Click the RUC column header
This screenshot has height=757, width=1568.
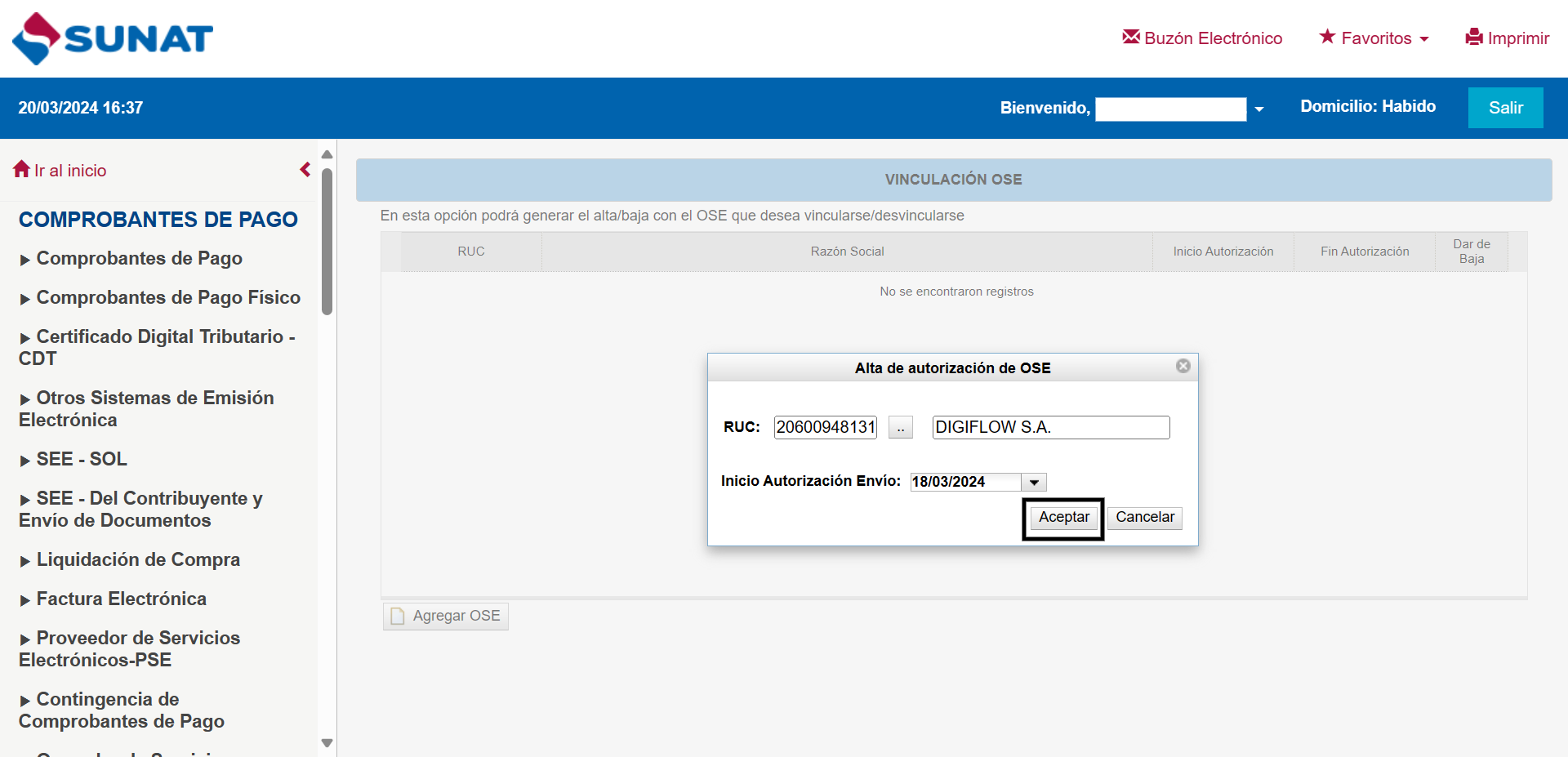pos(471,252)
